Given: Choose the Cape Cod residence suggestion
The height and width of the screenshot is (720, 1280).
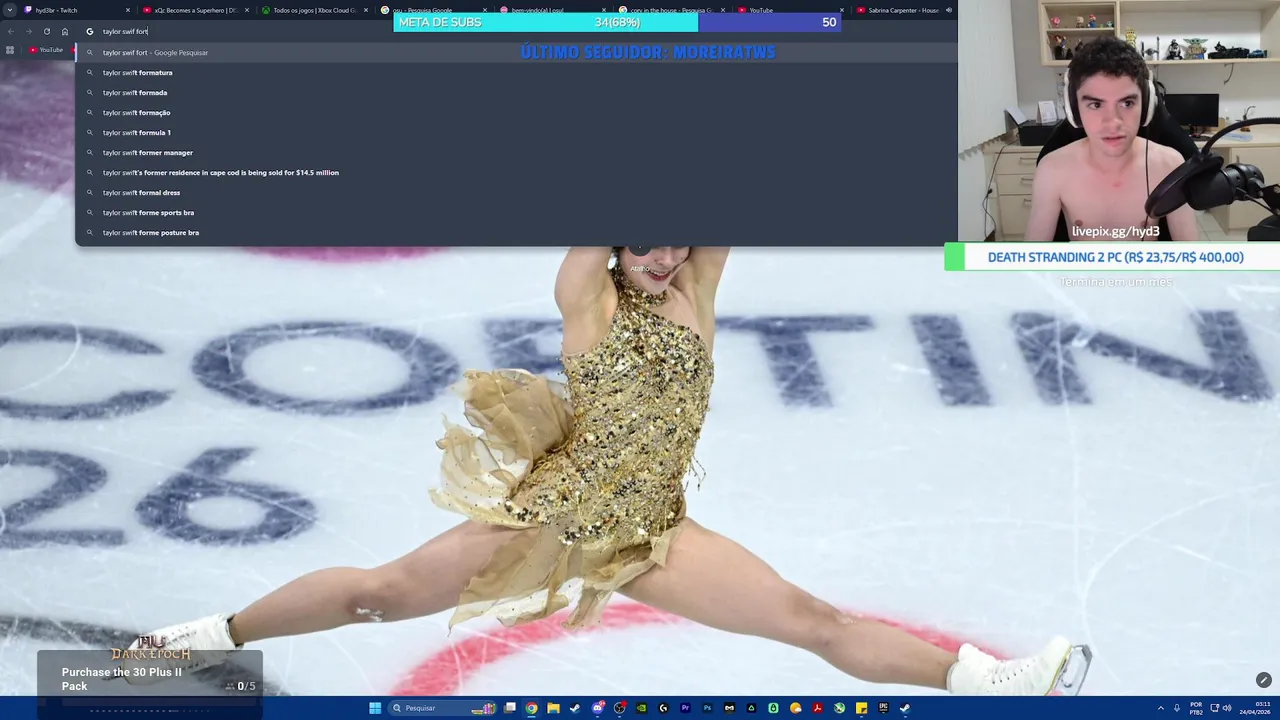Looking at the screenshot, I should (516, 172).
